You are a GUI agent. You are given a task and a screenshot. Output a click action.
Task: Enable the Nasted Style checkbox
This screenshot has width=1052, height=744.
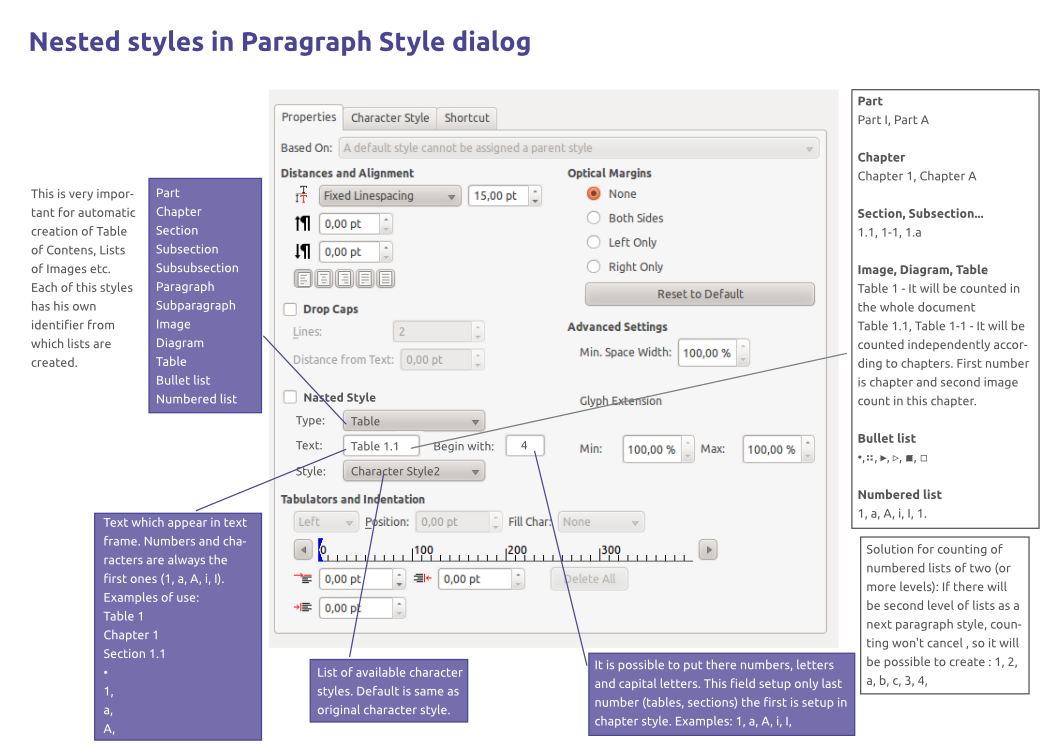(291, 397)
